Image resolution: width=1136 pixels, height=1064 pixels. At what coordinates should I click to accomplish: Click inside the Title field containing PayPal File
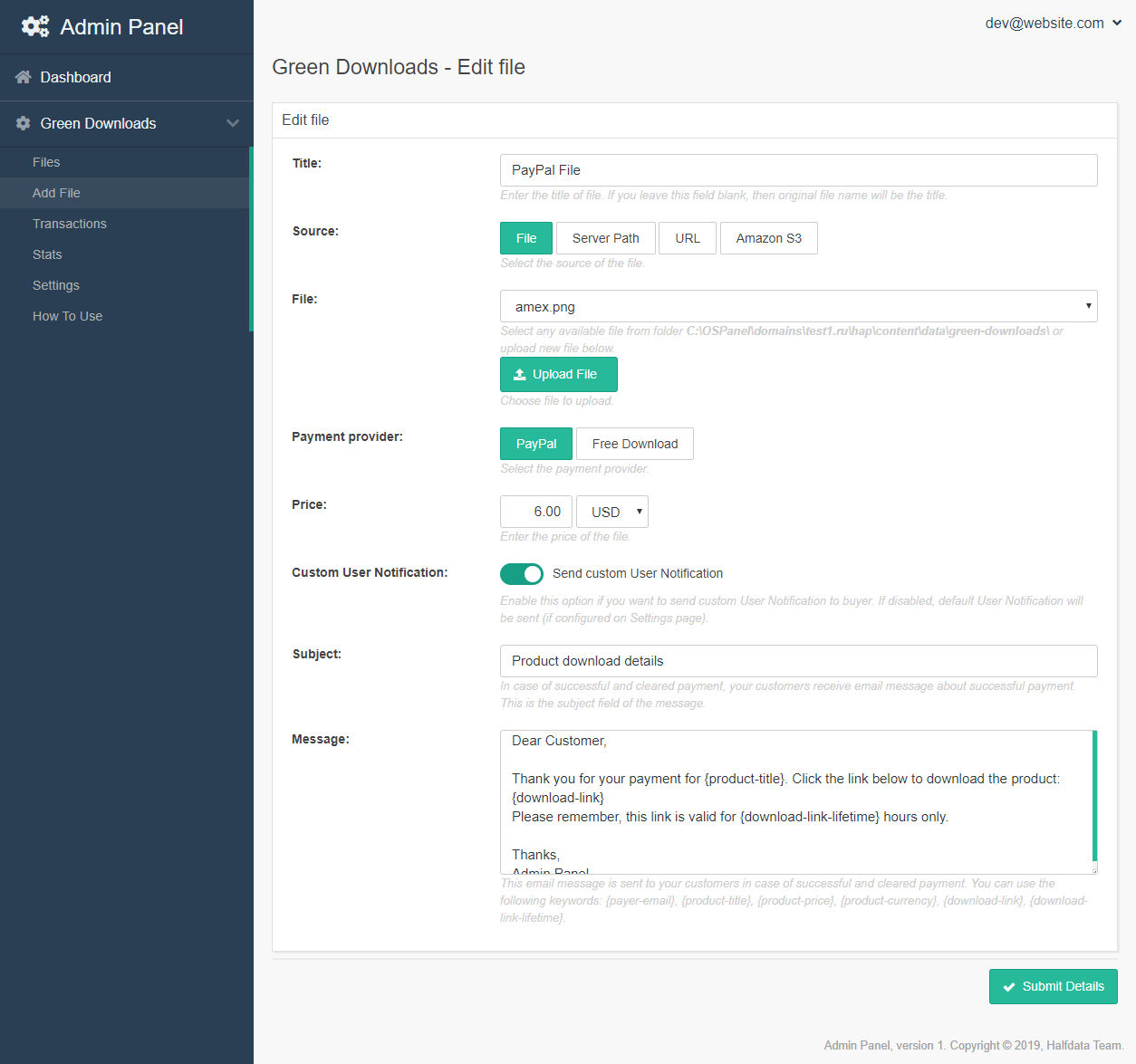click(x=797, y=170)
